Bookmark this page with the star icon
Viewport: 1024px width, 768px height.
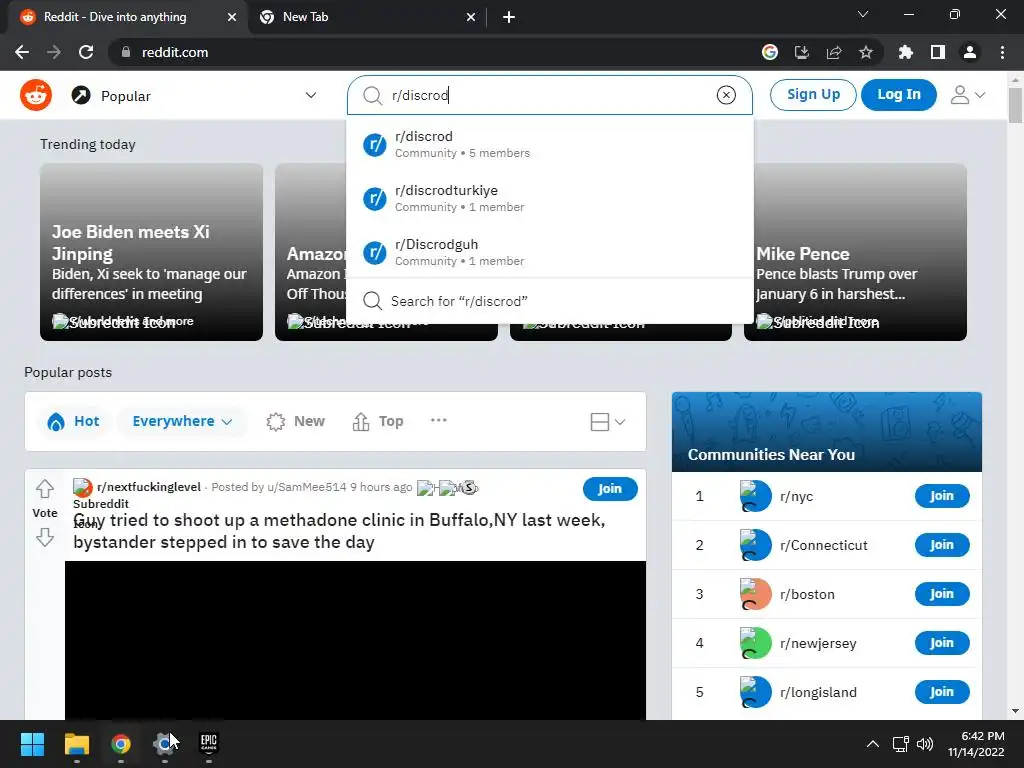point(866,52)
